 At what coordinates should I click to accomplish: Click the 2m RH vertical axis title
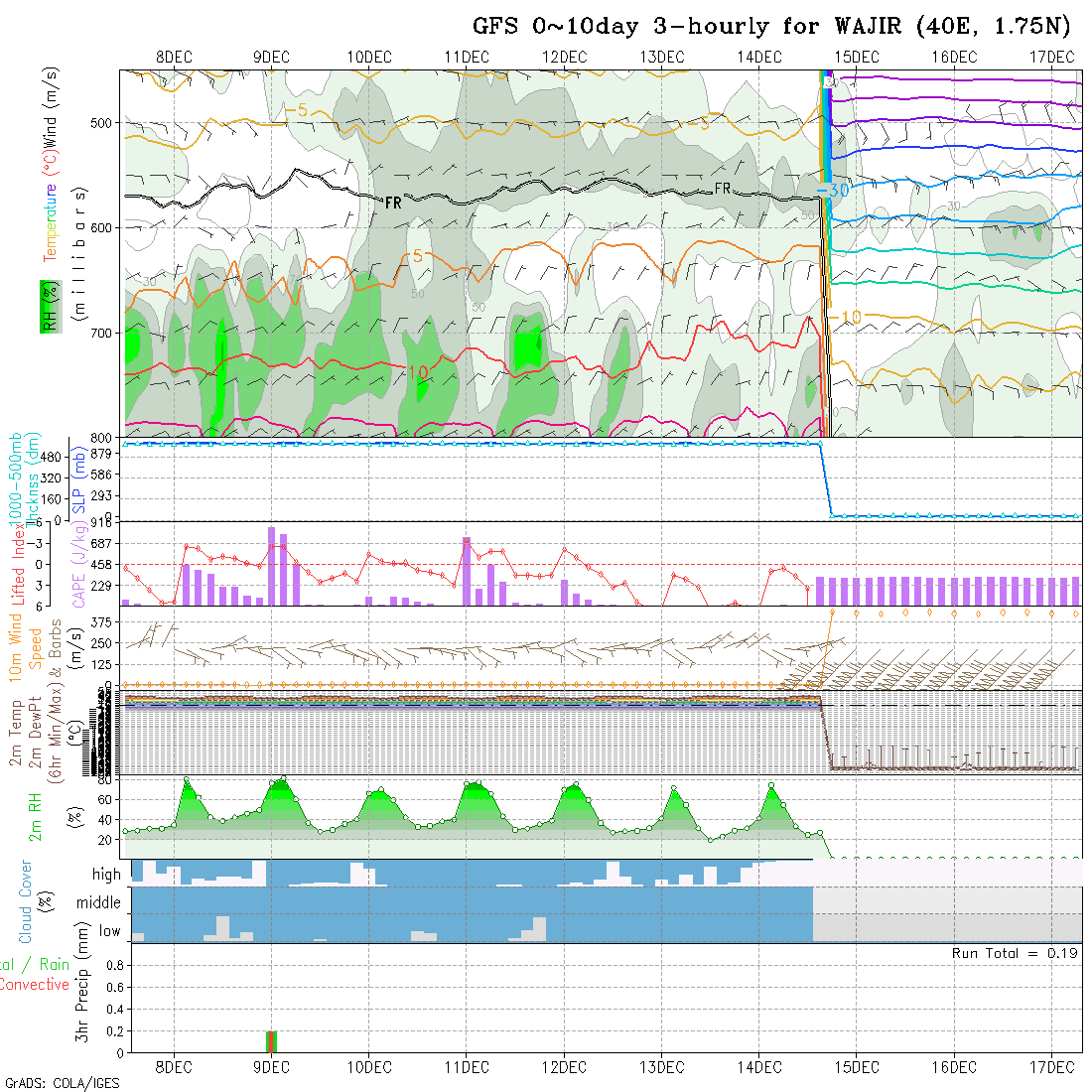tap(36, 814)
